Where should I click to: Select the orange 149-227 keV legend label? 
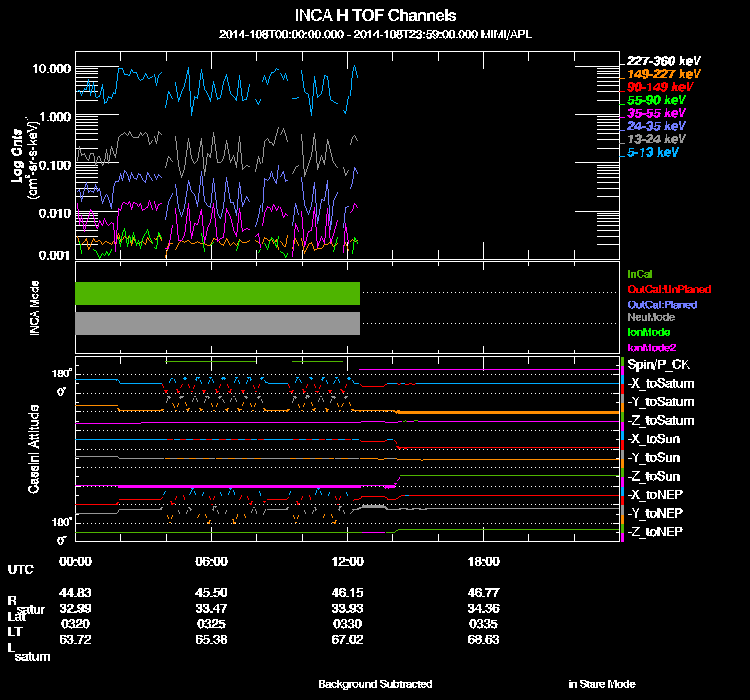[x=656, y=74]
